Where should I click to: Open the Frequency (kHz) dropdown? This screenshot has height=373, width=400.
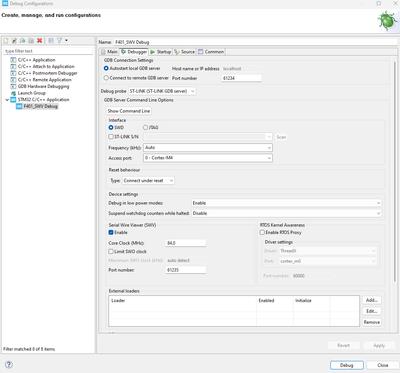tap(208, 147)
